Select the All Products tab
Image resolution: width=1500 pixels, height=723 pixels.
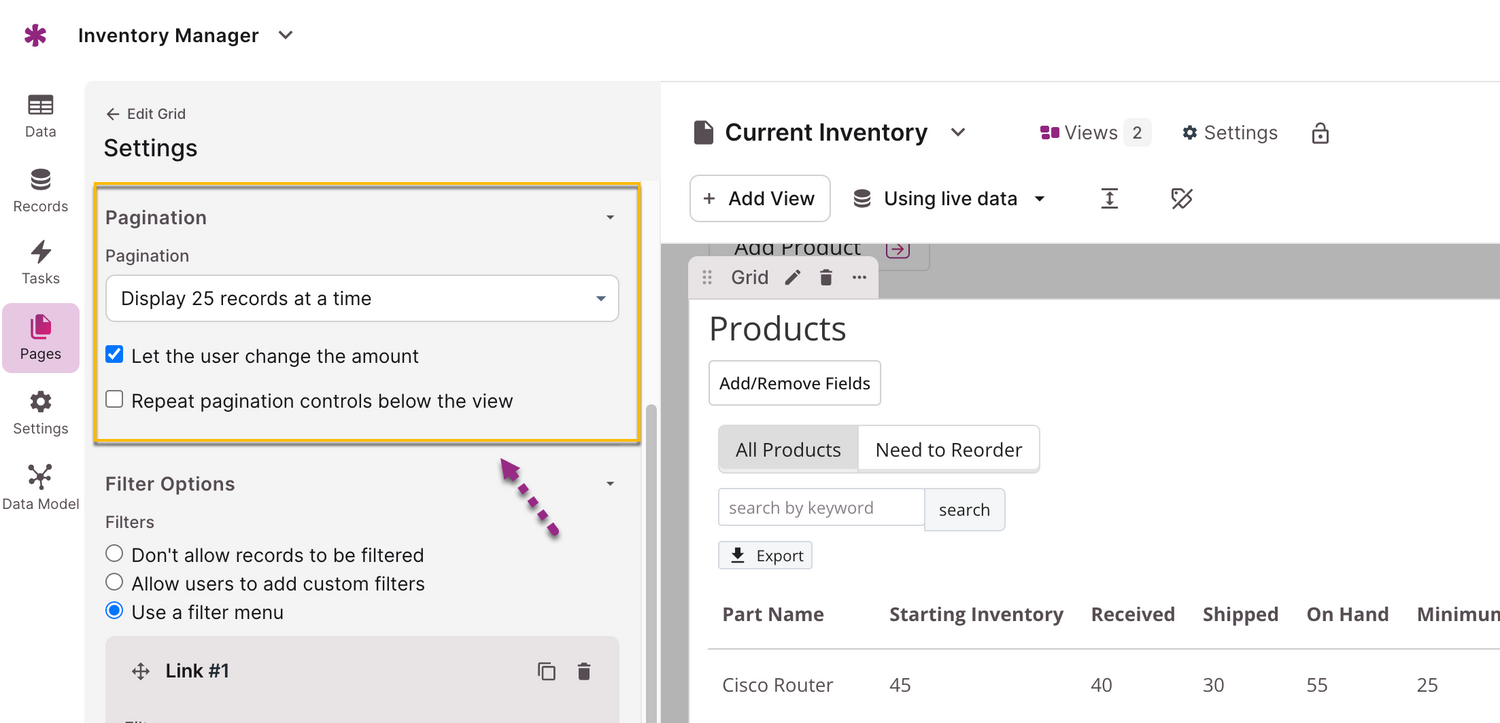(788, 450)
